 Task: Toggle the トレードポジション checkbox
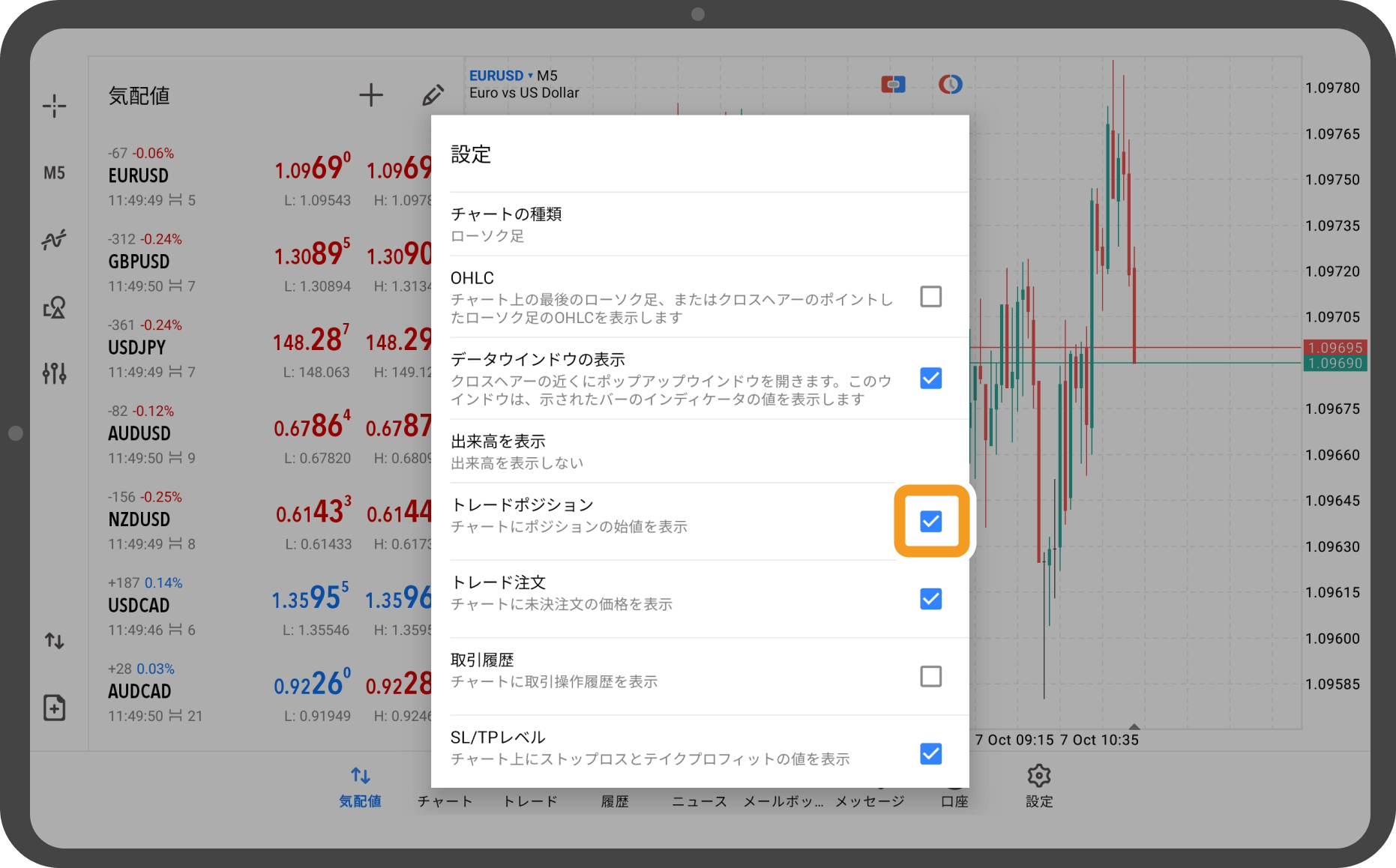pos(930,521)
